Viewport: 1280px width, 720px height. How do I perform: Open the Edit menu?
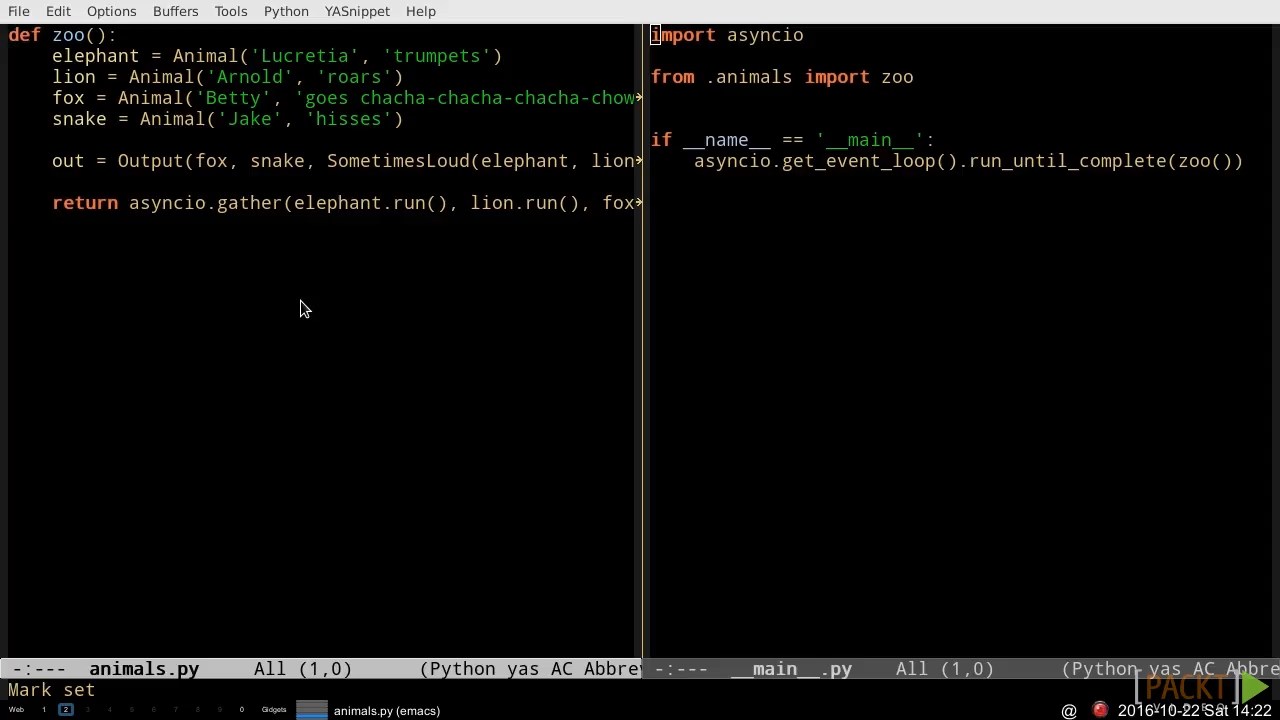[58, 11]
